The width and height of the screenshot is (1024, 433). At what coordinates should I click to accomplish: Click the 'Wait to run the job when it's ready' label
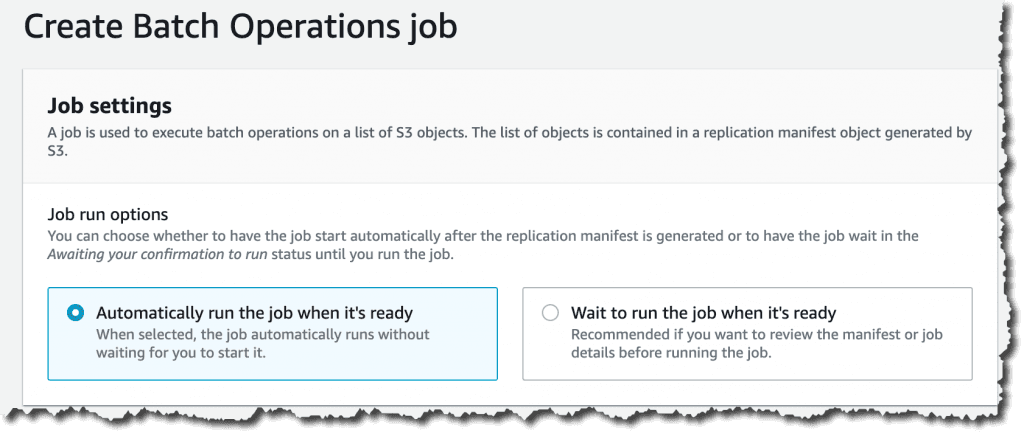pyautogui.click(x=703, y=313)
